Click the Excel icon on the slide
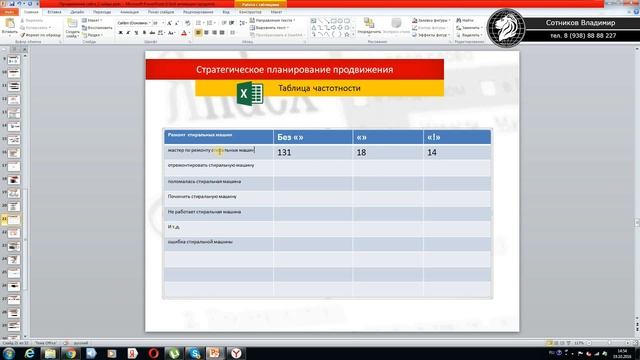Image resolution: width=640 pixels, height=360 pixels. (x=250, y=93)
